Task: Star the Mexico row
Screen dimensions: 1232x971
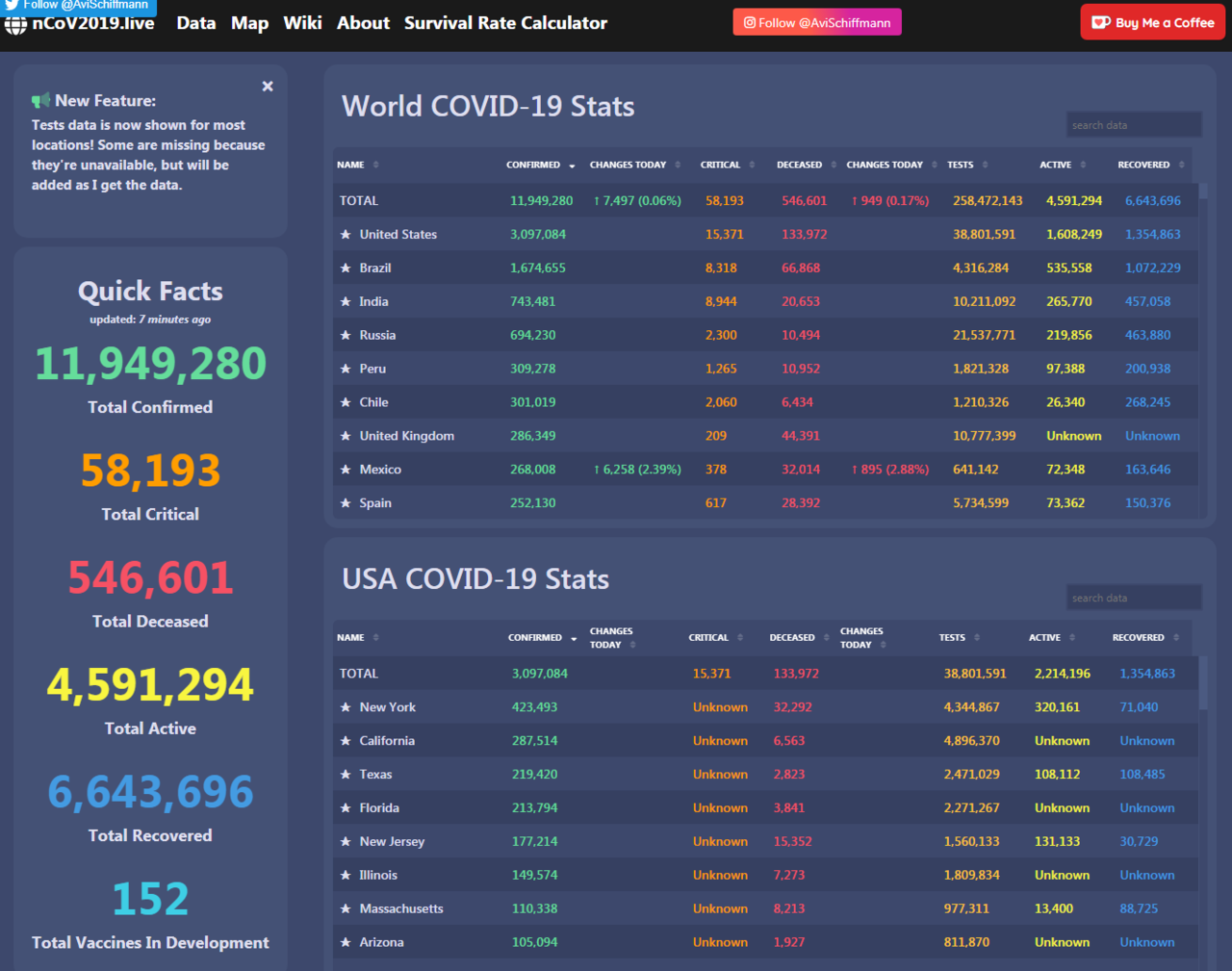Action: pyautogui.click(x=346, y=470)
